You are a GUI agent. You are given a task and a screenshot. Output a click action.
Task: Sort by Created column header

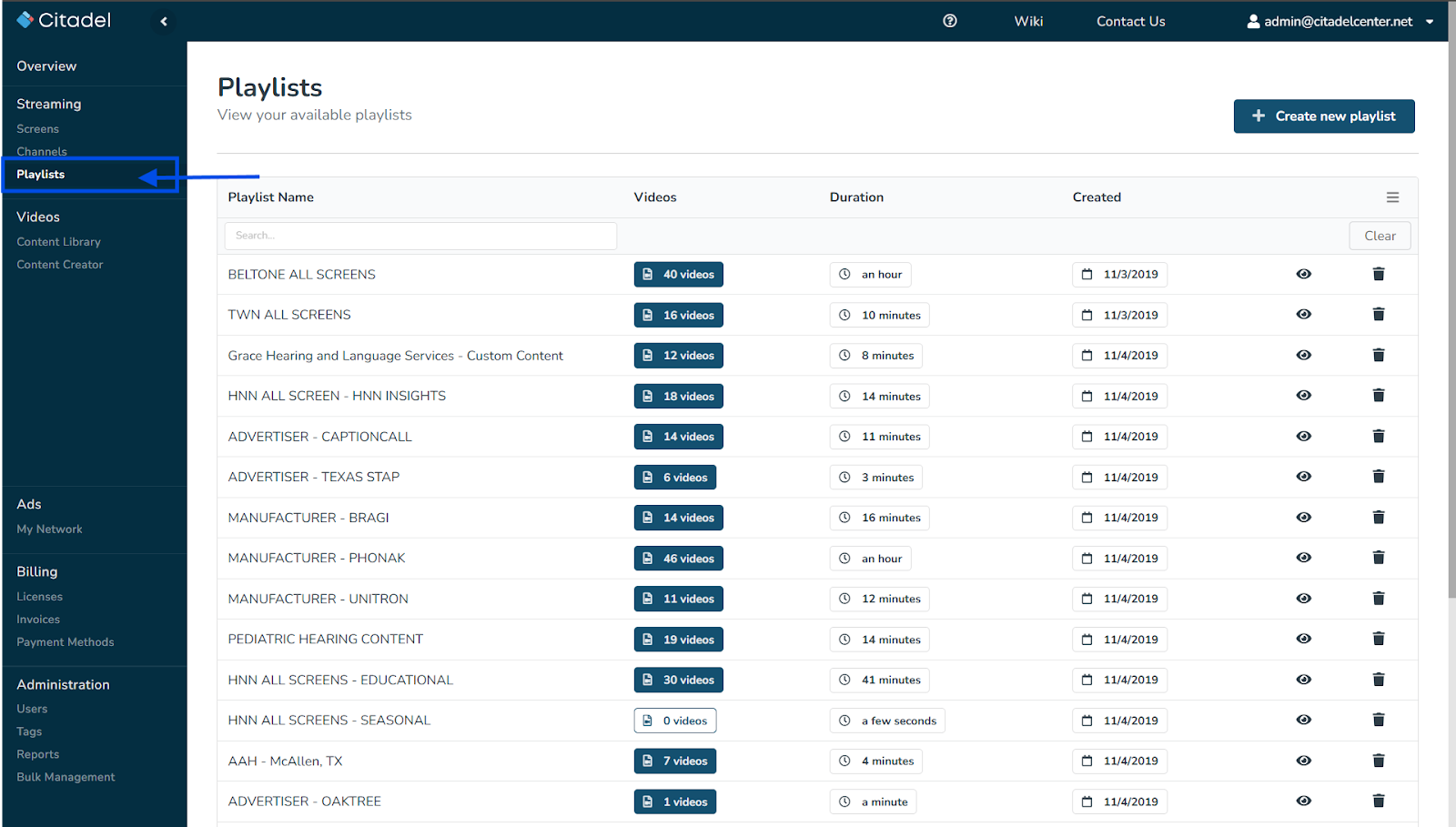click(x=1097, y=197)
